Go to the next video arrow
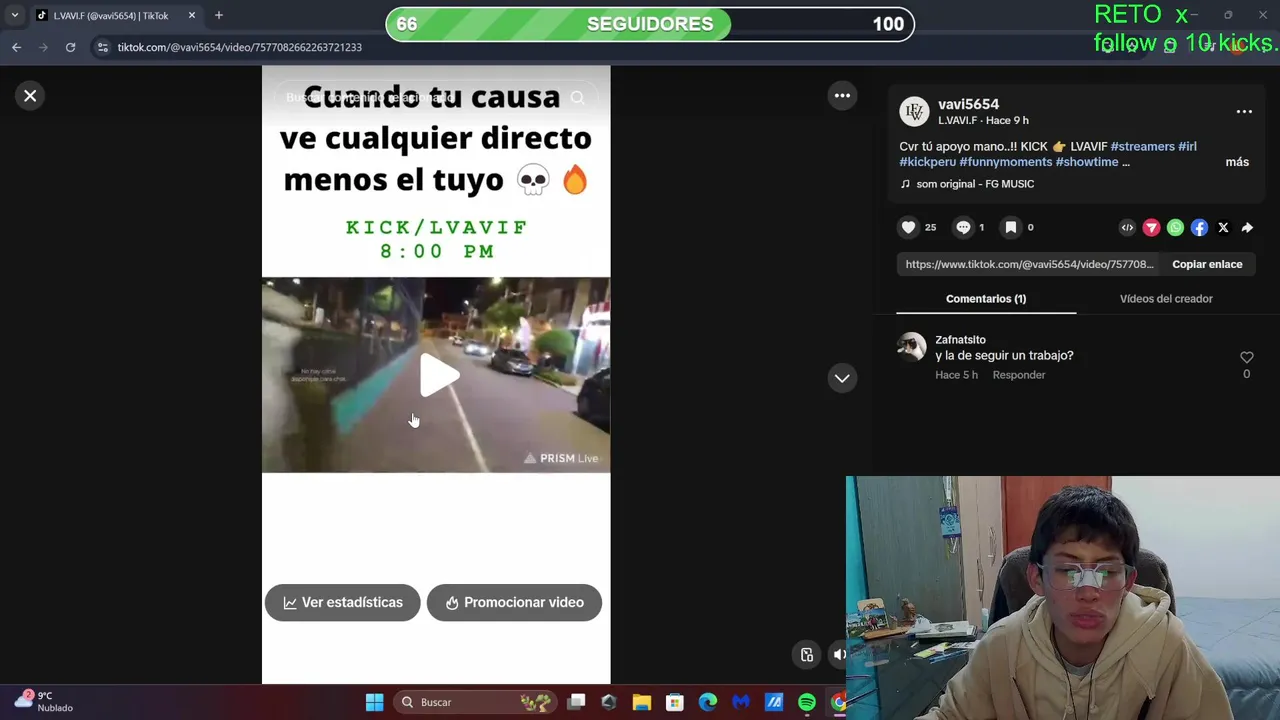The height and width of the screenshot is (720, 1280). click(842, 378)
